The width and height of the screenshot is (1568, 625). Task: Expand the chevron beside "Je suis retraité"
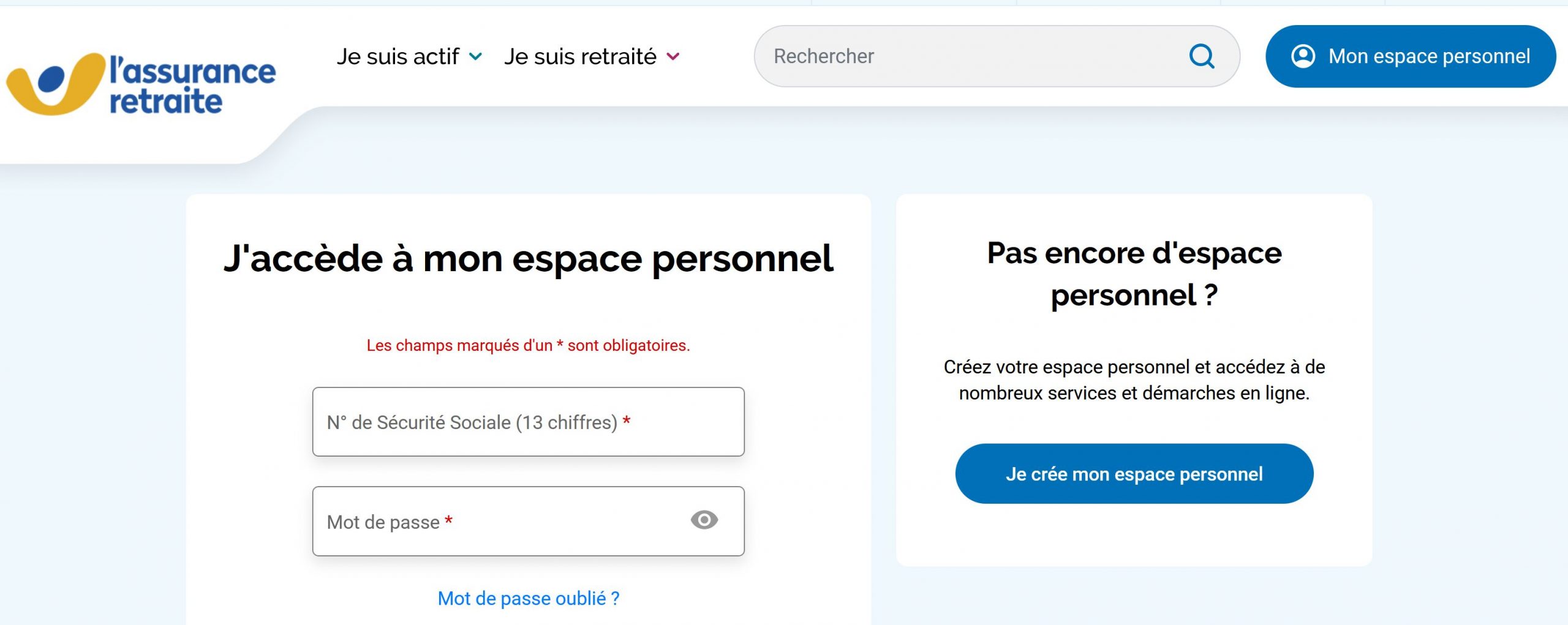(673, 57)
